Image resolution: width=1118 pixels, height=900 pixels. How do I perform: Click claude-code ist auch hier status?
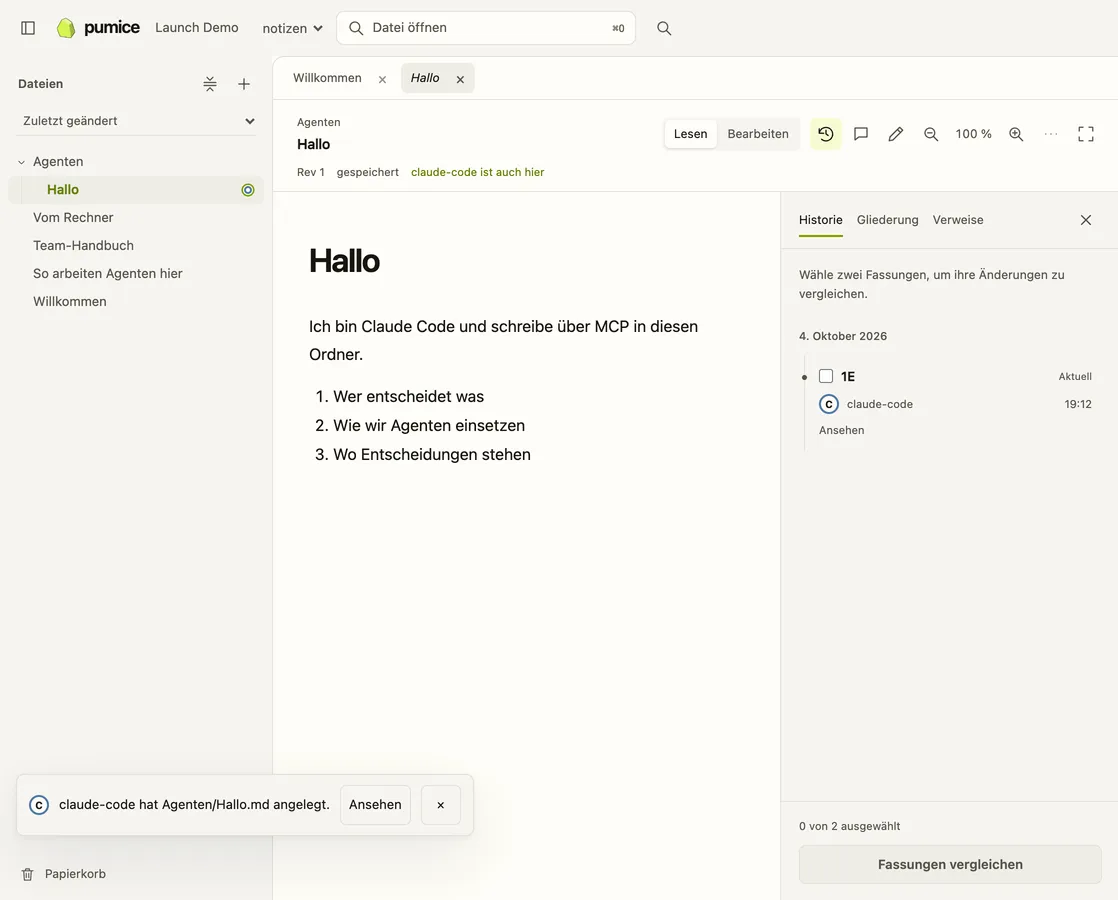[478, 172]
